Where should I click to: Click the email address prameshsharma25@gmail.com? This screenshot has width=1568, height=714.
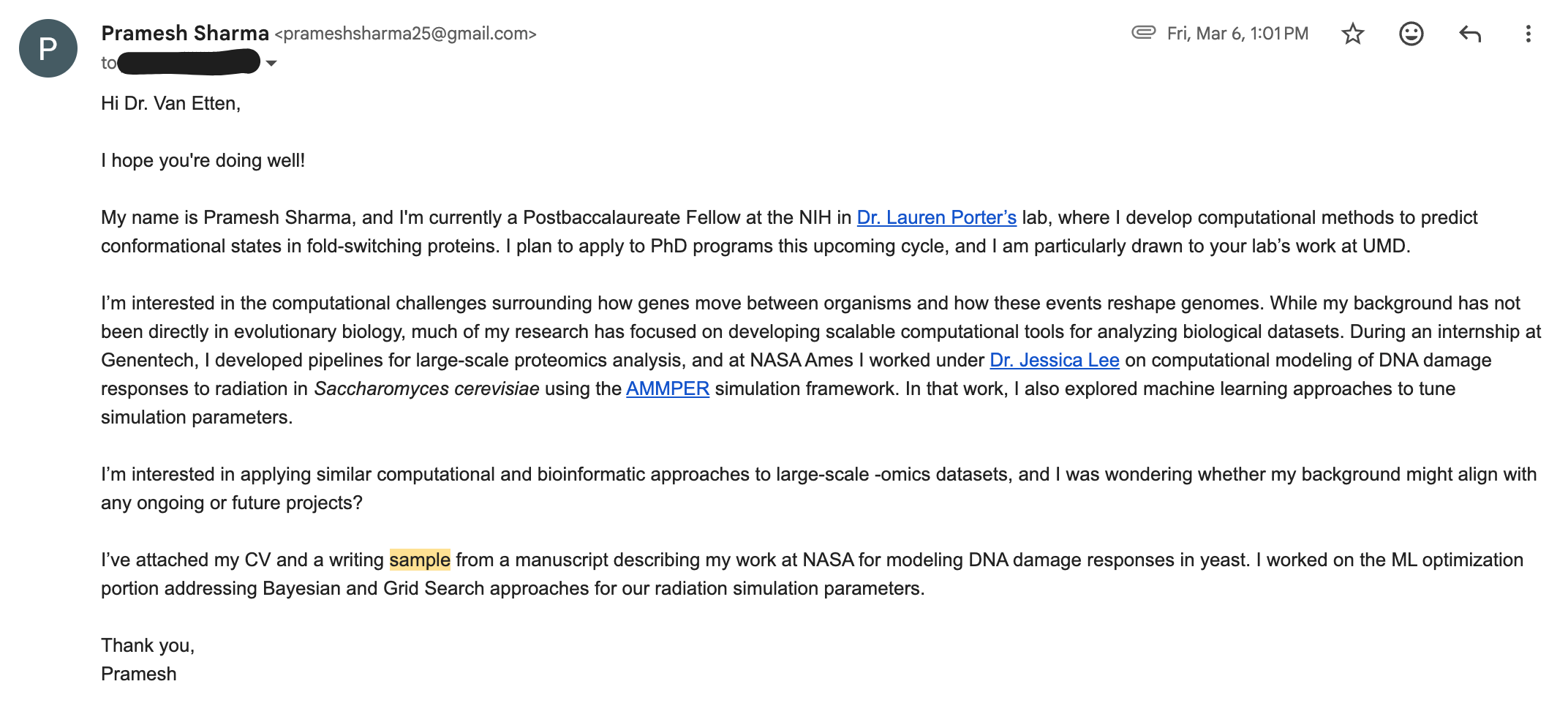click(x=405, y=34)
